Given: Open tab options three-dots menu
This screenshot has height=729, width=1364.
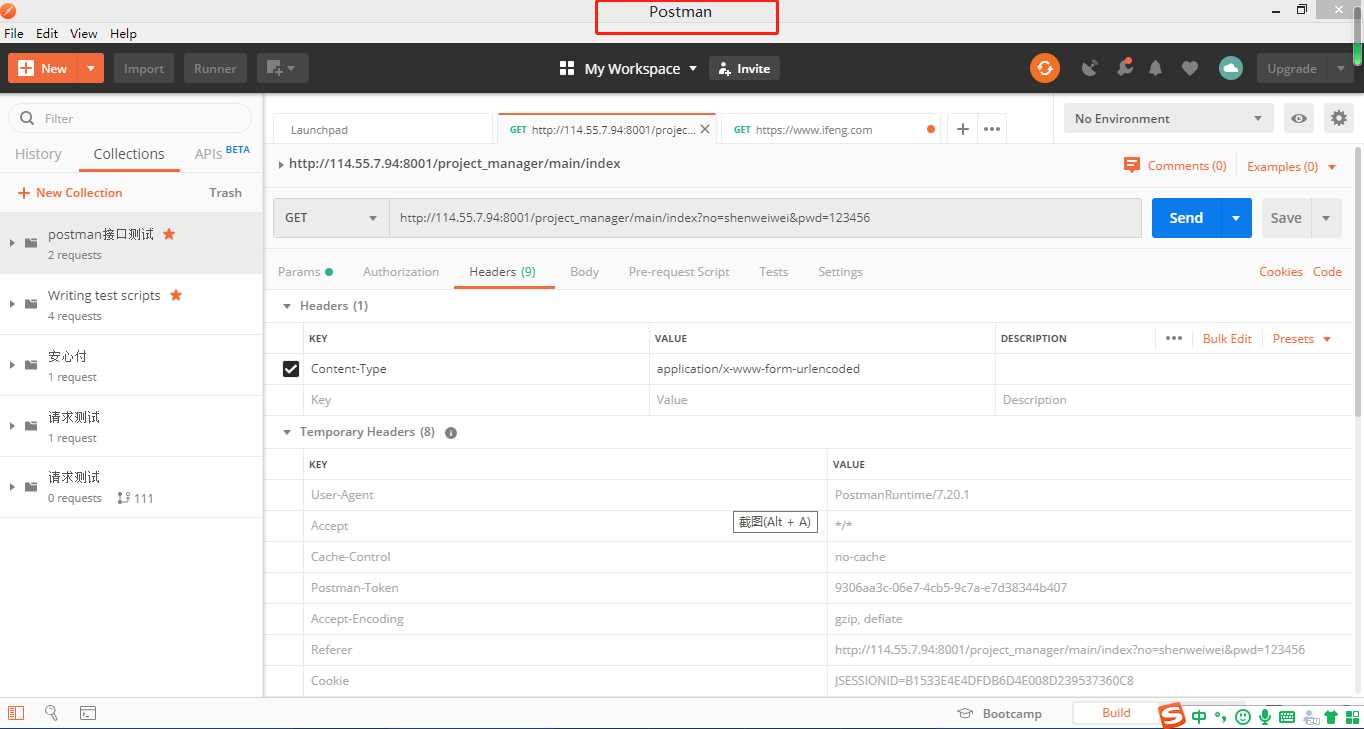Looking at the screenshot, I should 992,129.
